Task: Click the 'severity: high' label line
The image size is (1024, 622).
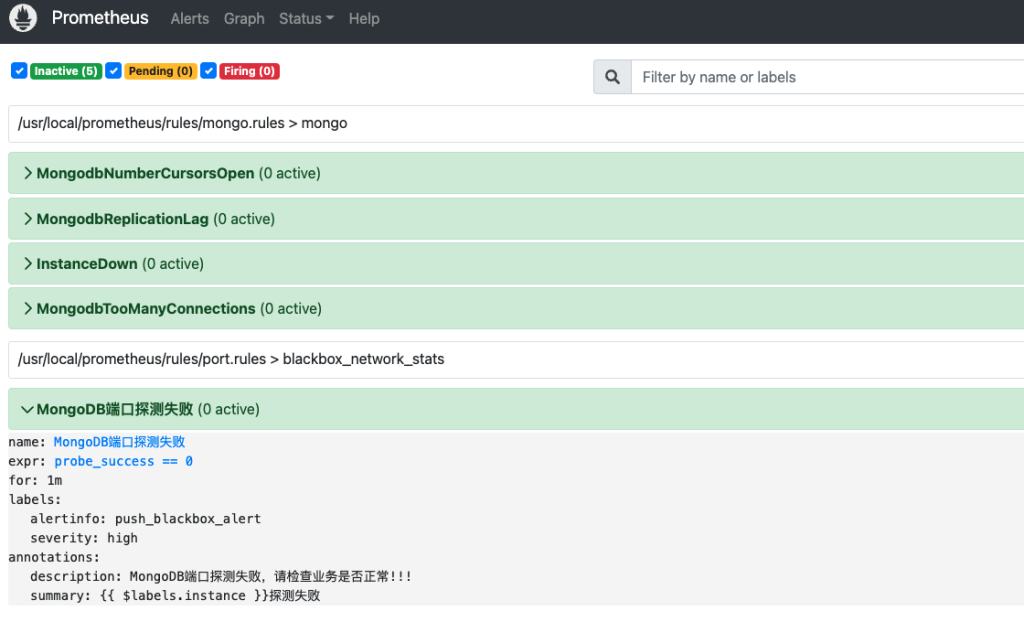Action: click(x=84, y=538)
